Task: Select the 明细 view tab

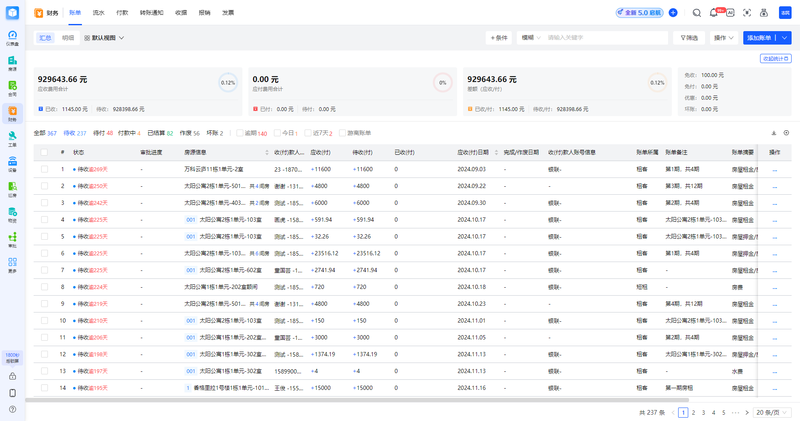Action: pos(68,38)
